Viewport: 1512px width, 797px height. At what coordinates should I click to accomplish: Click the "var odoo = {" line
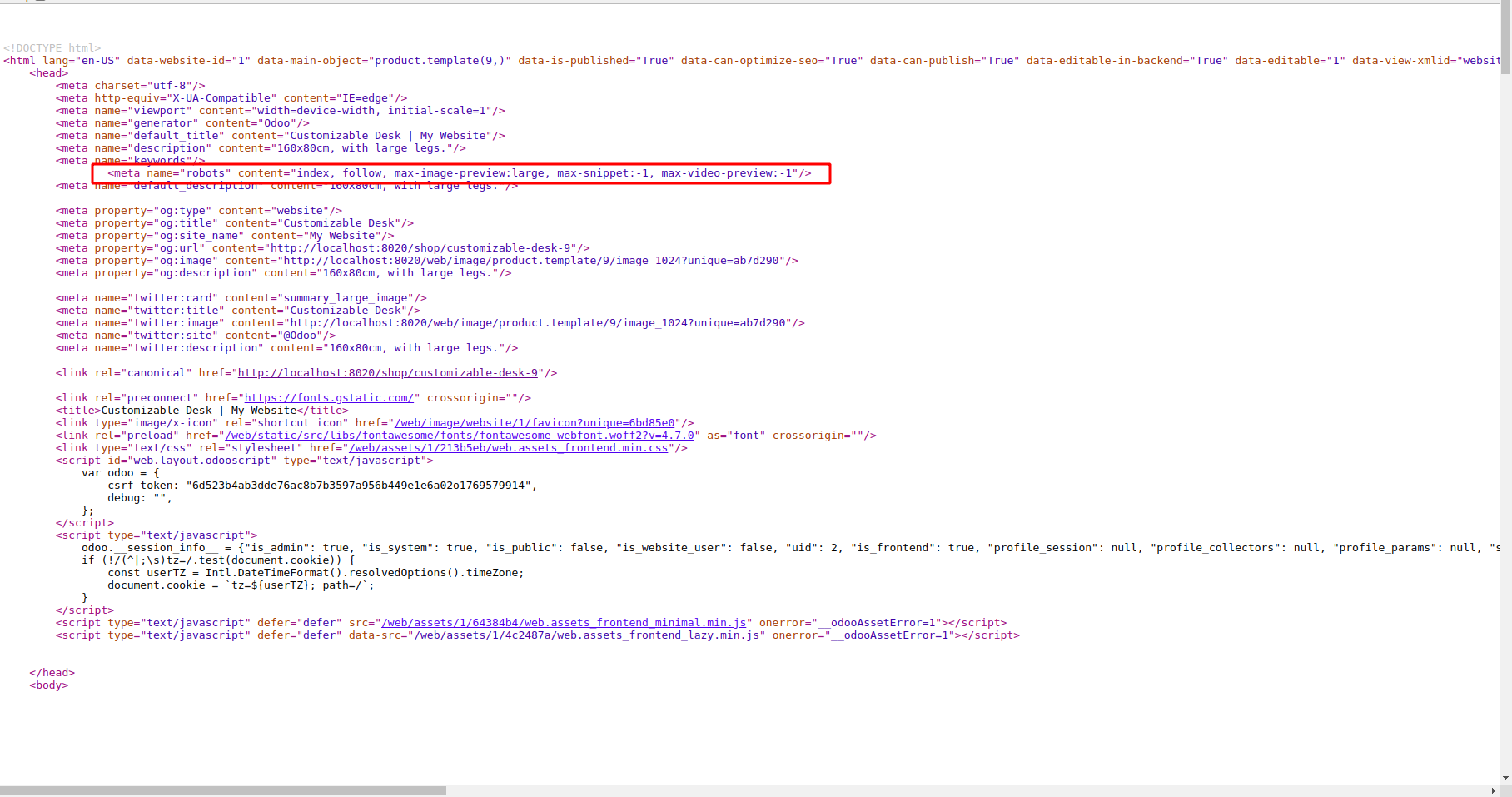click(x=121, y=473)
